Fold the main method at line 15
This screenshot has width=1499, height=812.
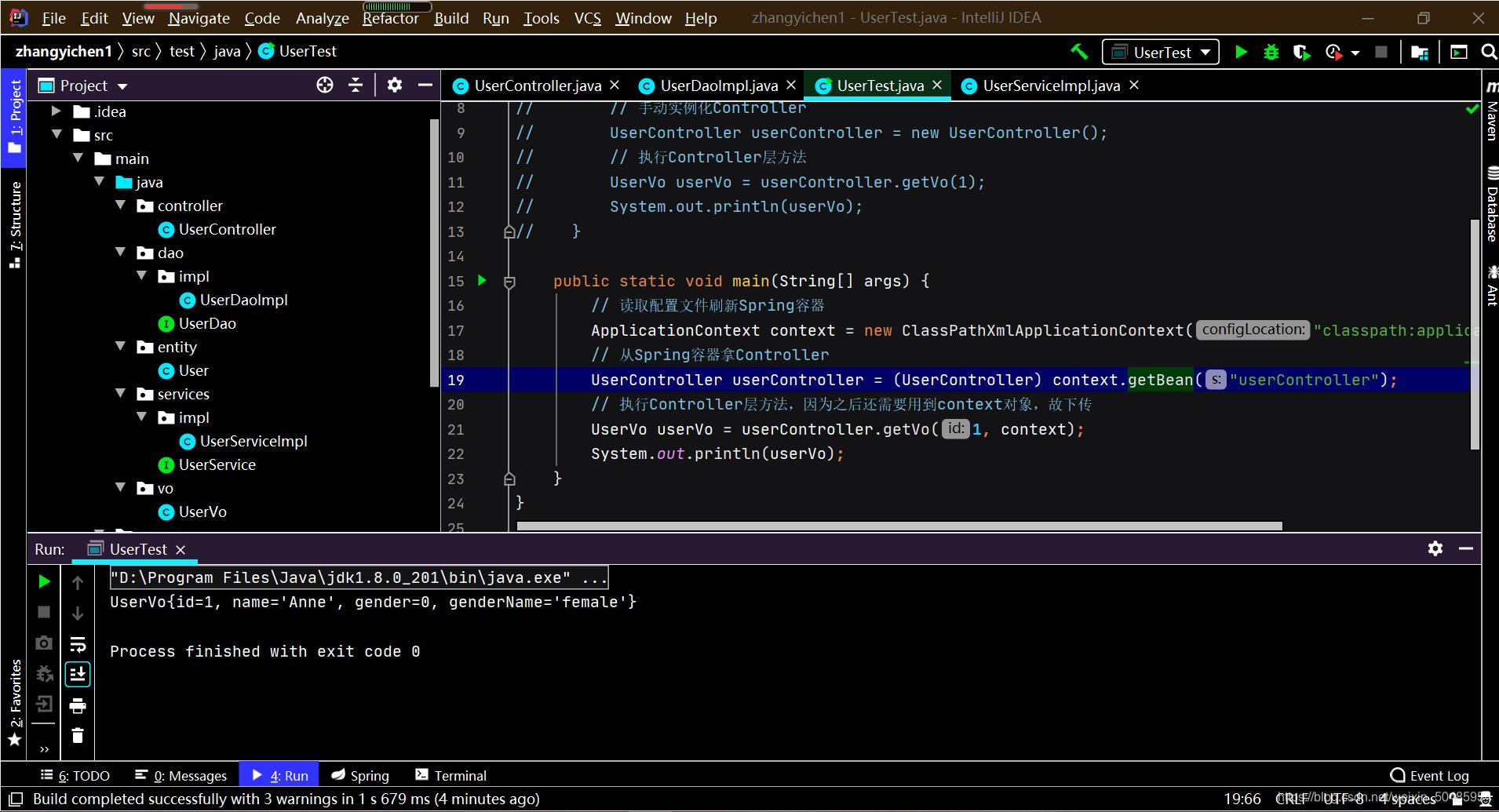click(509, 281)
